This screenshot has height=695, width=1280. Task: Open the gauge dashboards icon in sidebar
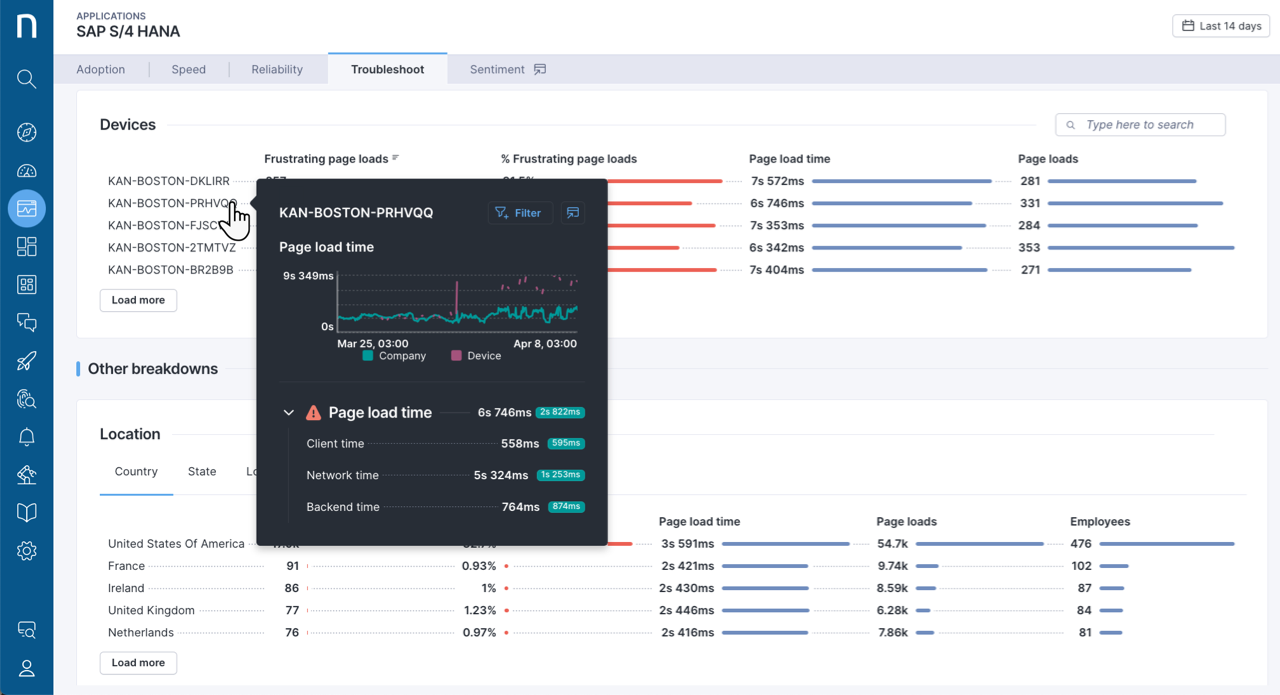(27, 171)
